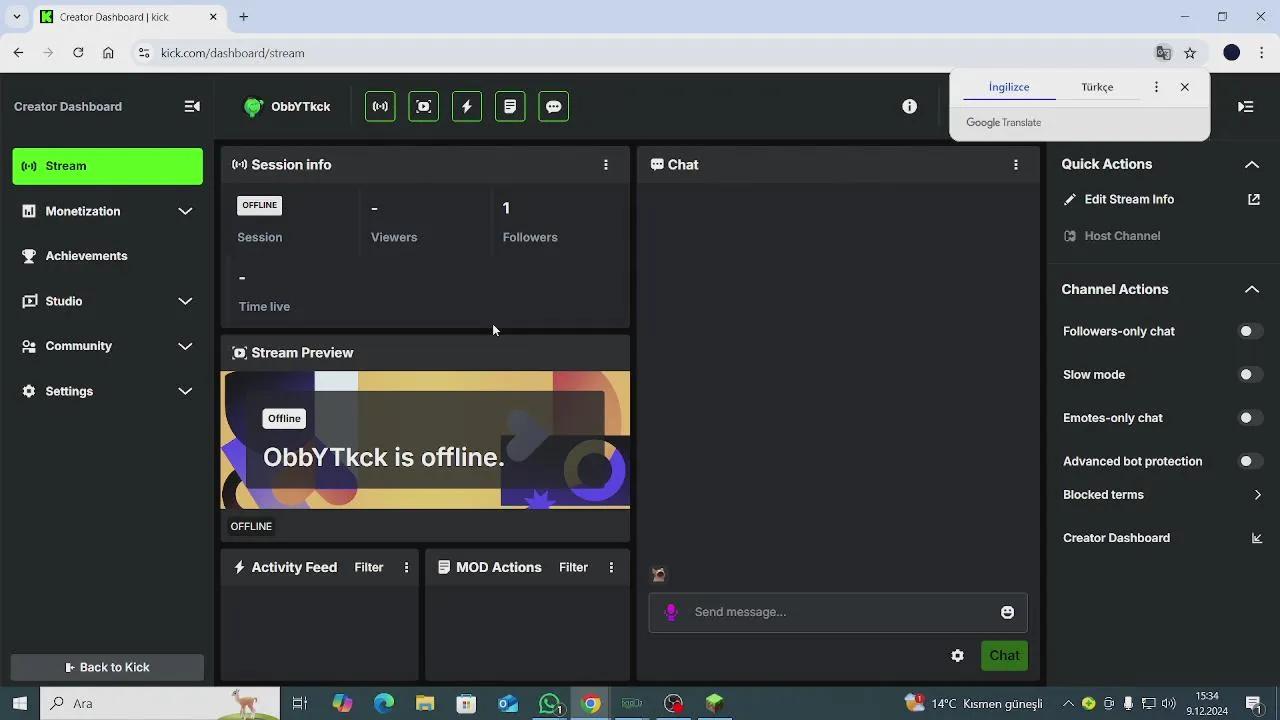The width and height of the screenshot is (1280, 720).
Task: Close the Google Translate popup
Action: pos(1185,87)
